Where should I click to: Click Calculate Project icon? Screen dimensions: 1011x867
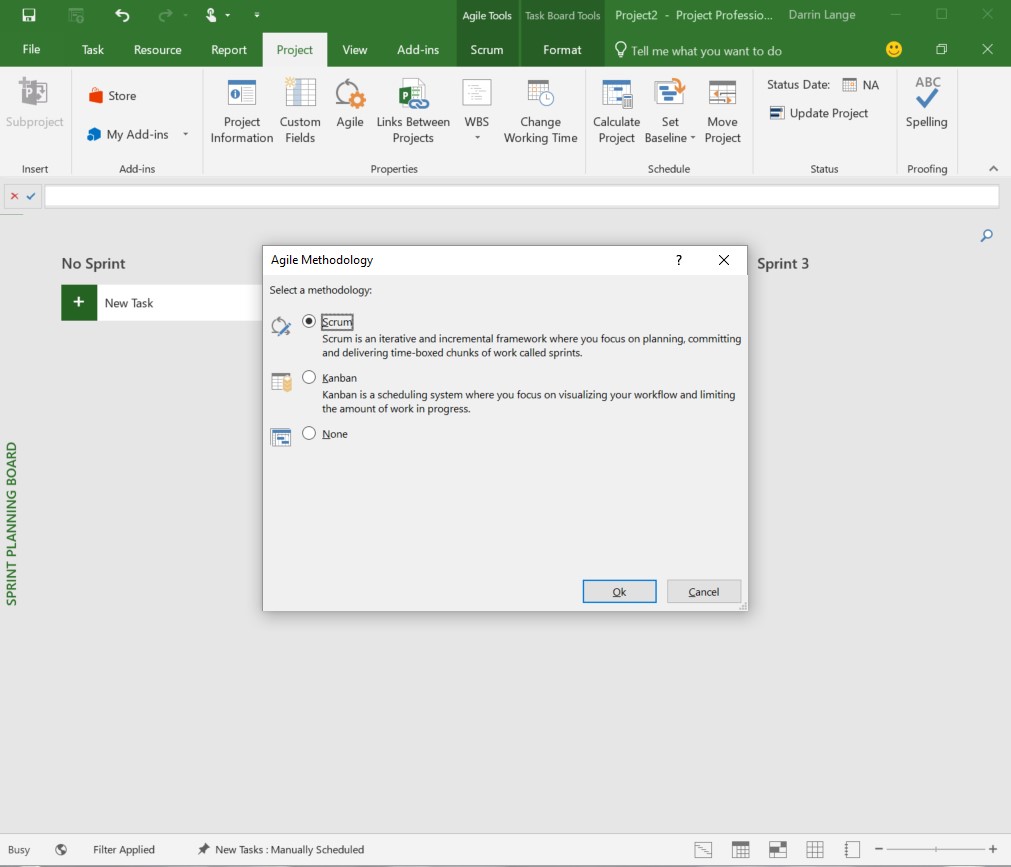click(x=616, y=93)
